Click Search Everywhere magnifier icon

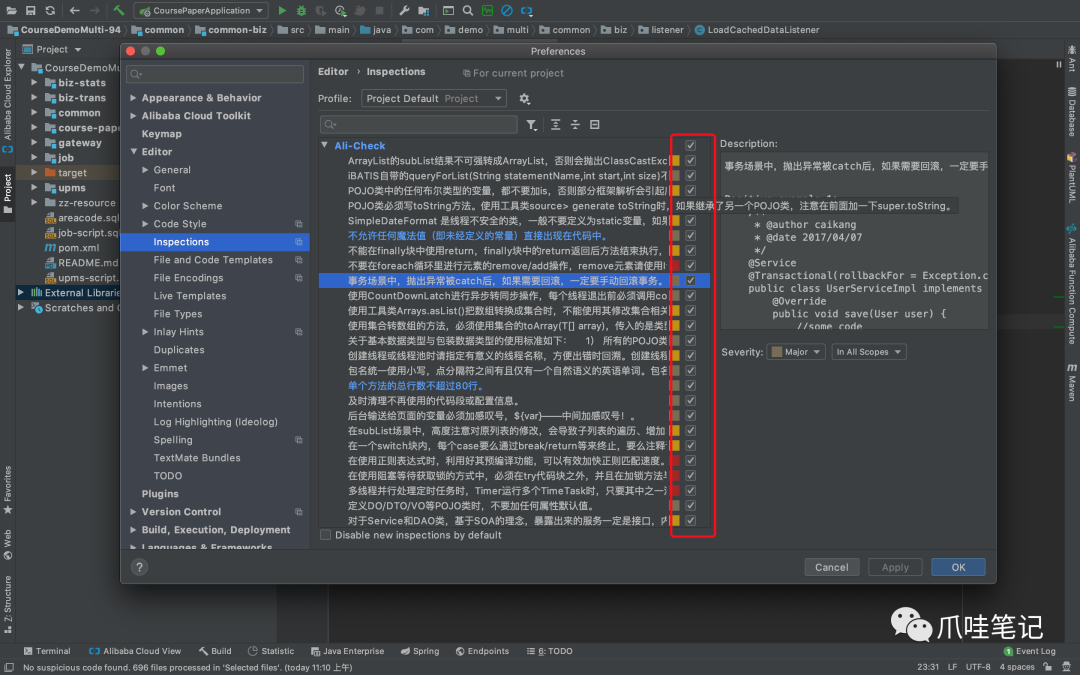tap(468, 10)
